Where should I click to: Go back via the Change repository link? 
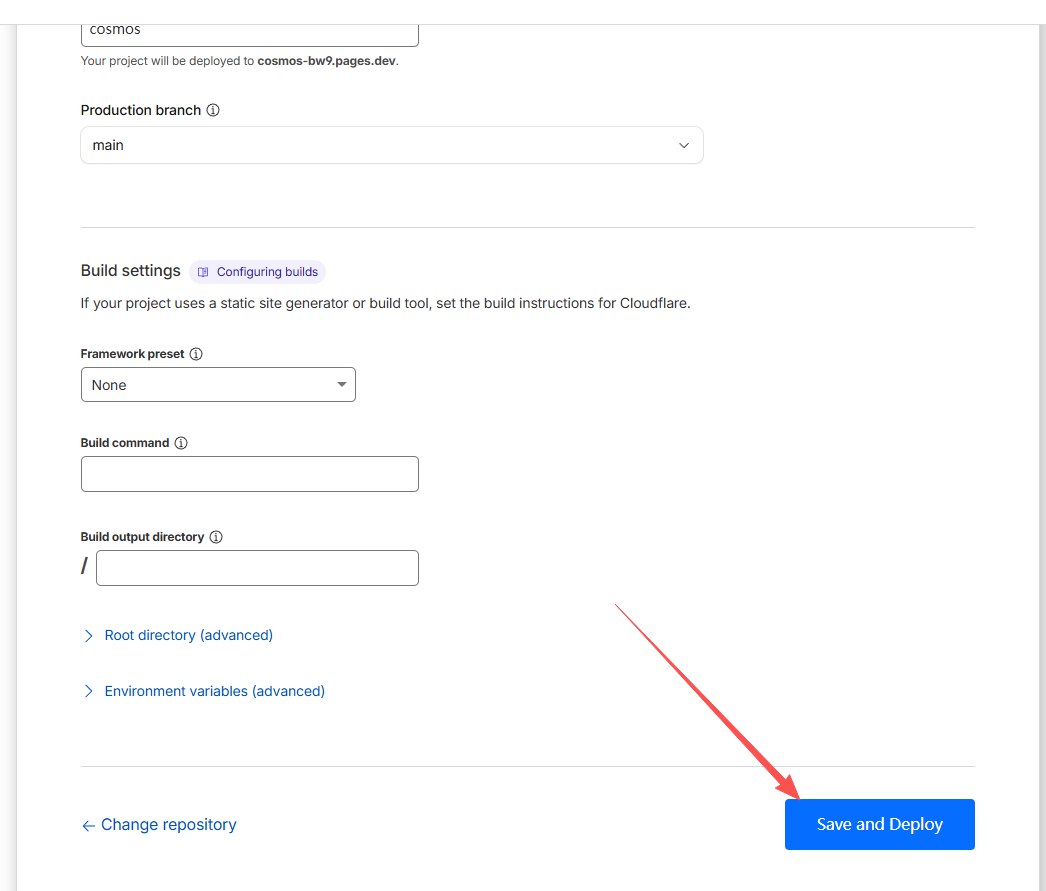pos(168,825)
